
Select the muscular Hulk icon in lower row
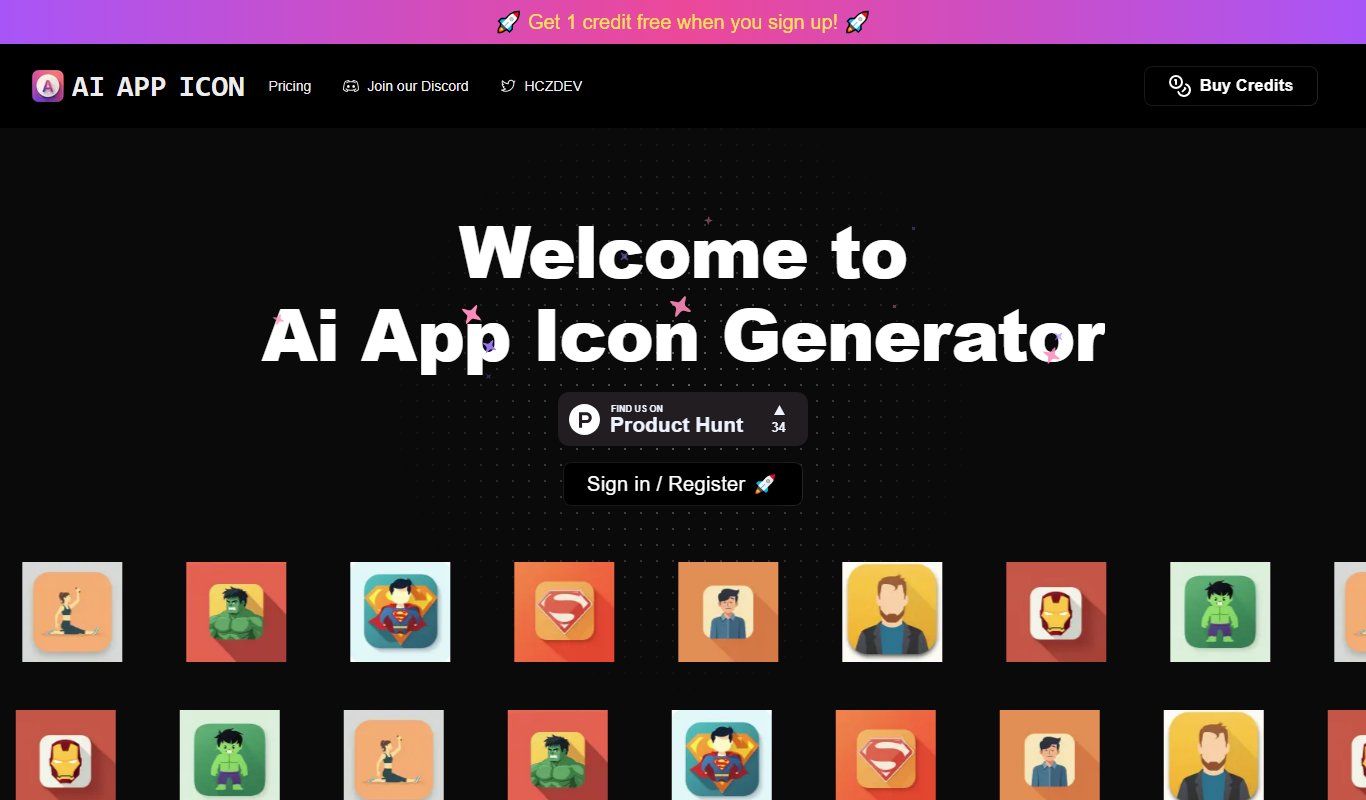tap(558, 755)
